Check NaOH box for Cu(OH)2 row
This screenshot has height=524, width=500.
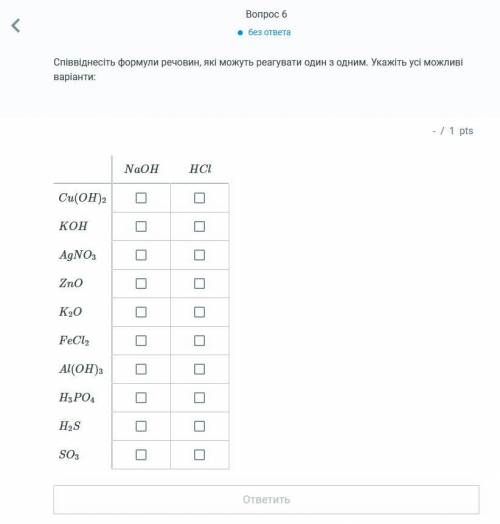(141, 198)
